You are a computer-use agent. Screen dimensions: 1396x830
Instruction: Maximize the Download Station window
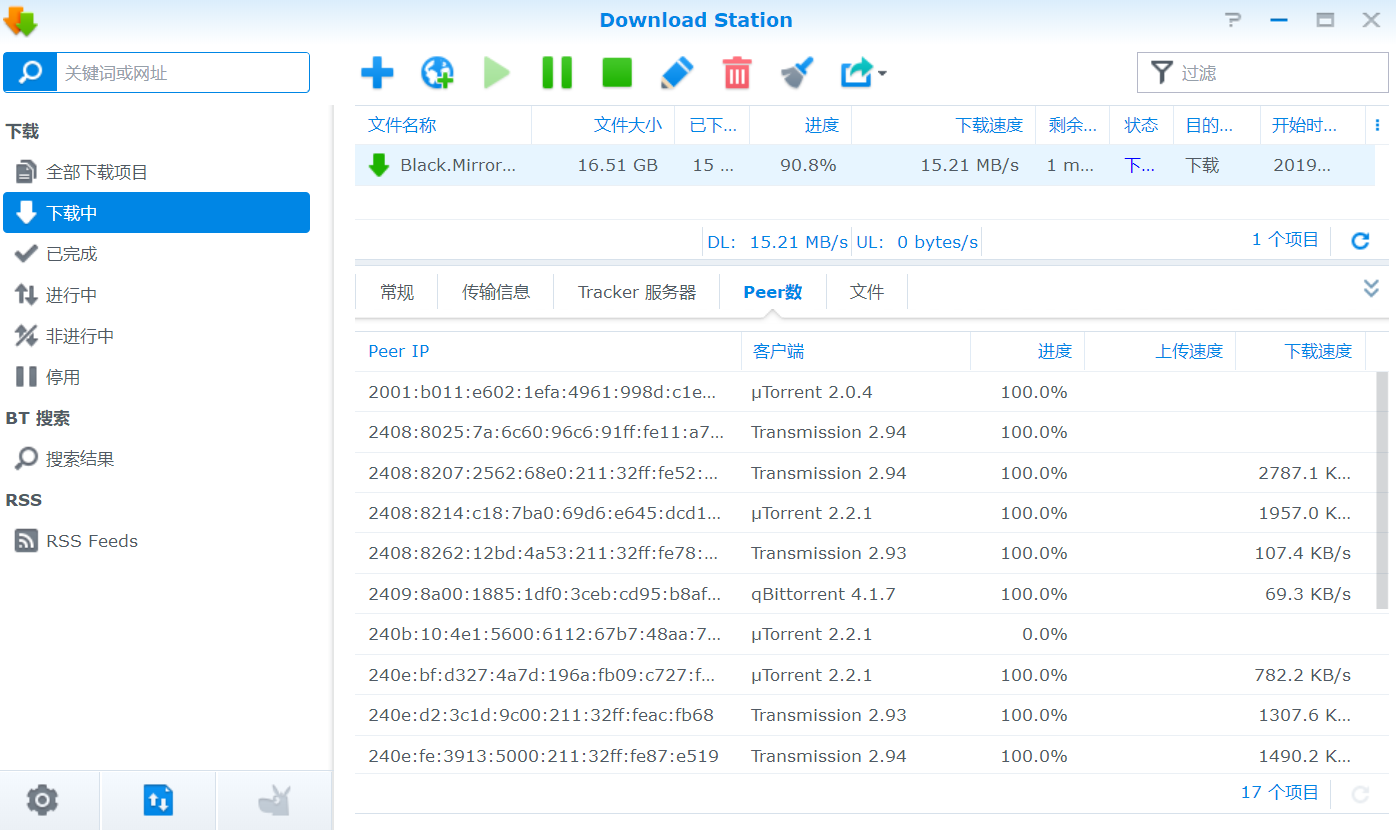[1325, 20]
